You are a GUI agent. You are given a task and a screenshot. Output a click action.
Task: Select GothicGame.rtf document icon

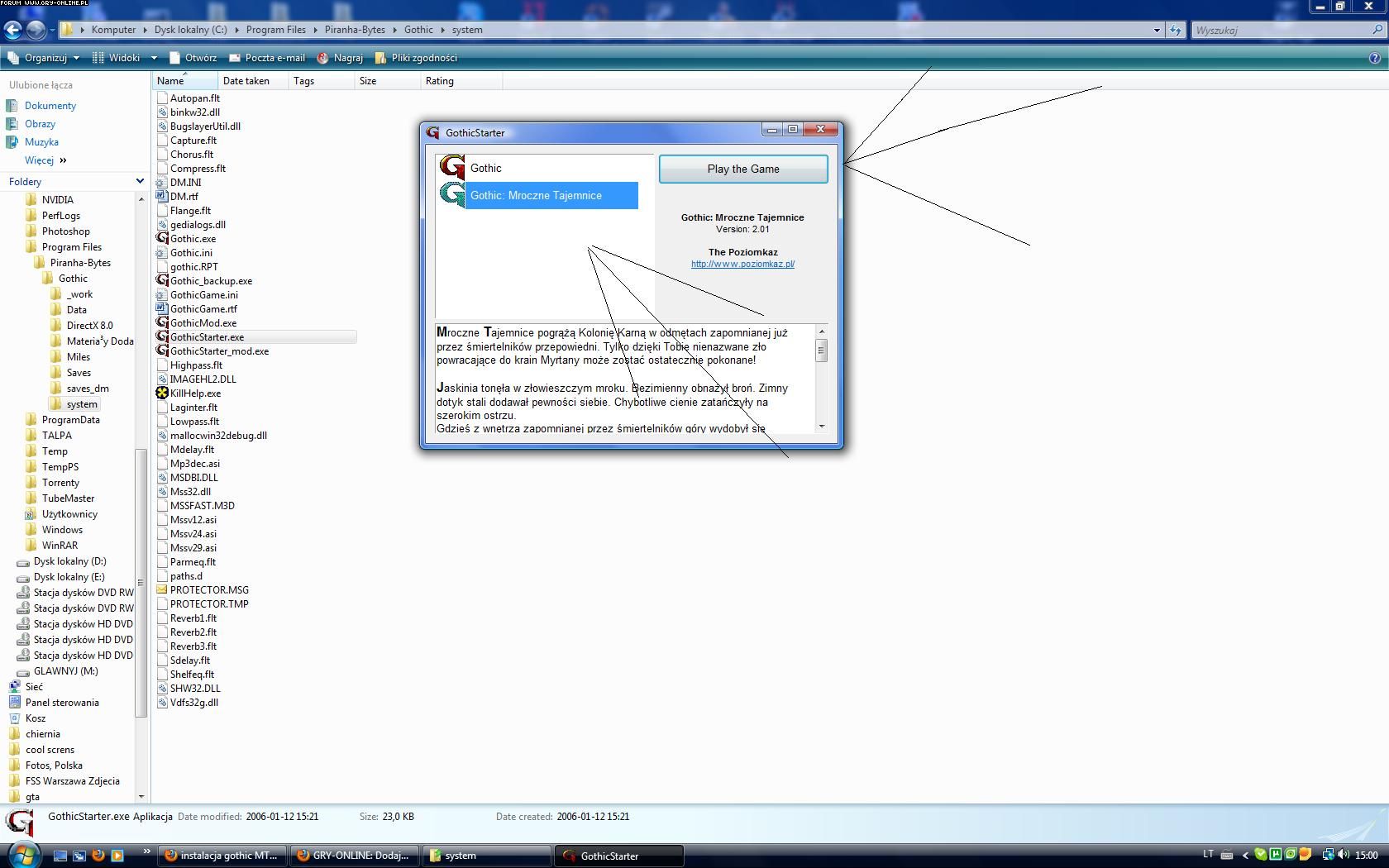[162, 309]
